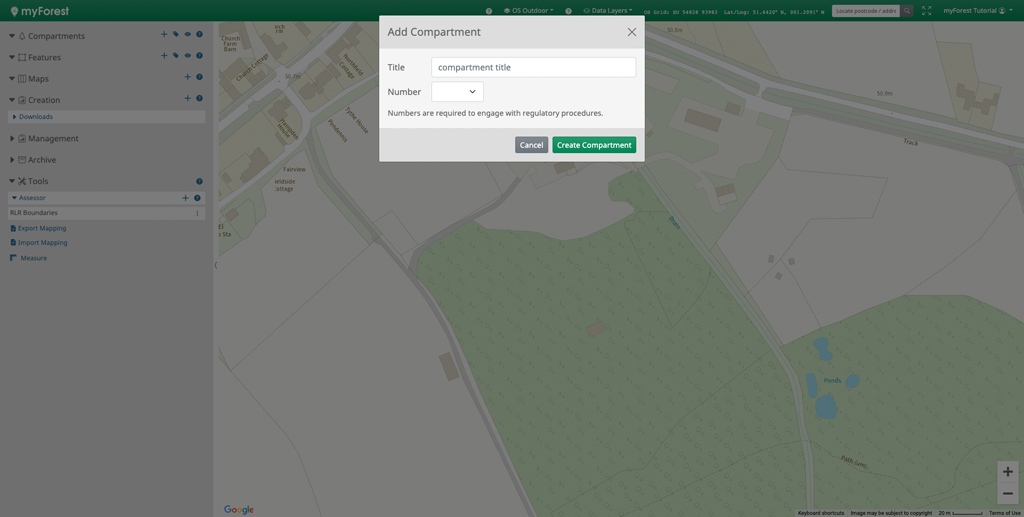Screen dimensions: 1024x517
Task: Cancel the Add Compartment dialog
Action: 531,145
